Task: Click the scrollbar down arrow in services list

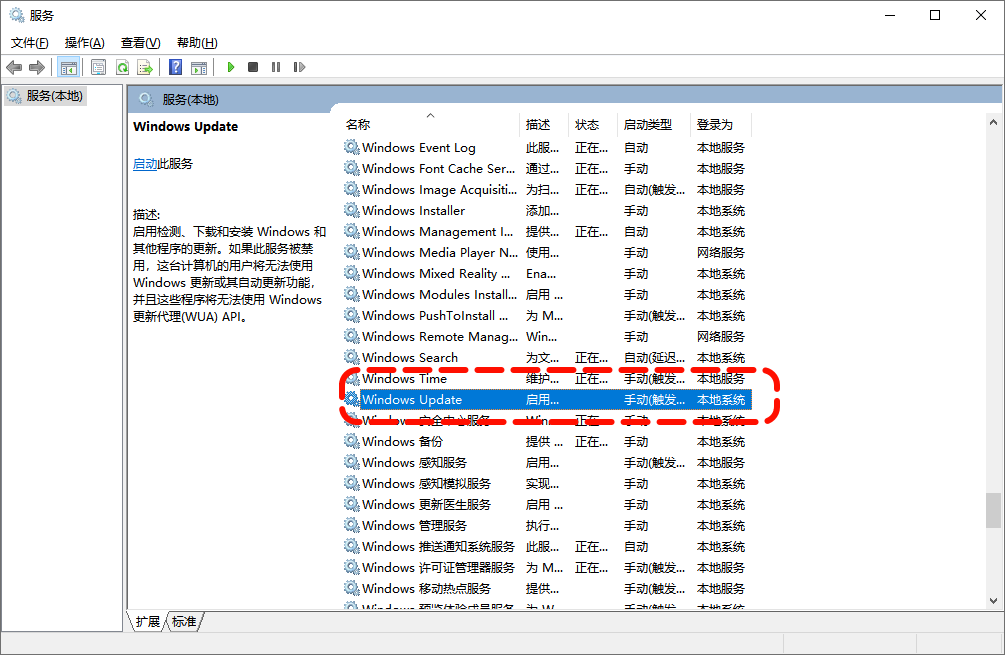Action: pyautogui.click(x=993, y=601)
